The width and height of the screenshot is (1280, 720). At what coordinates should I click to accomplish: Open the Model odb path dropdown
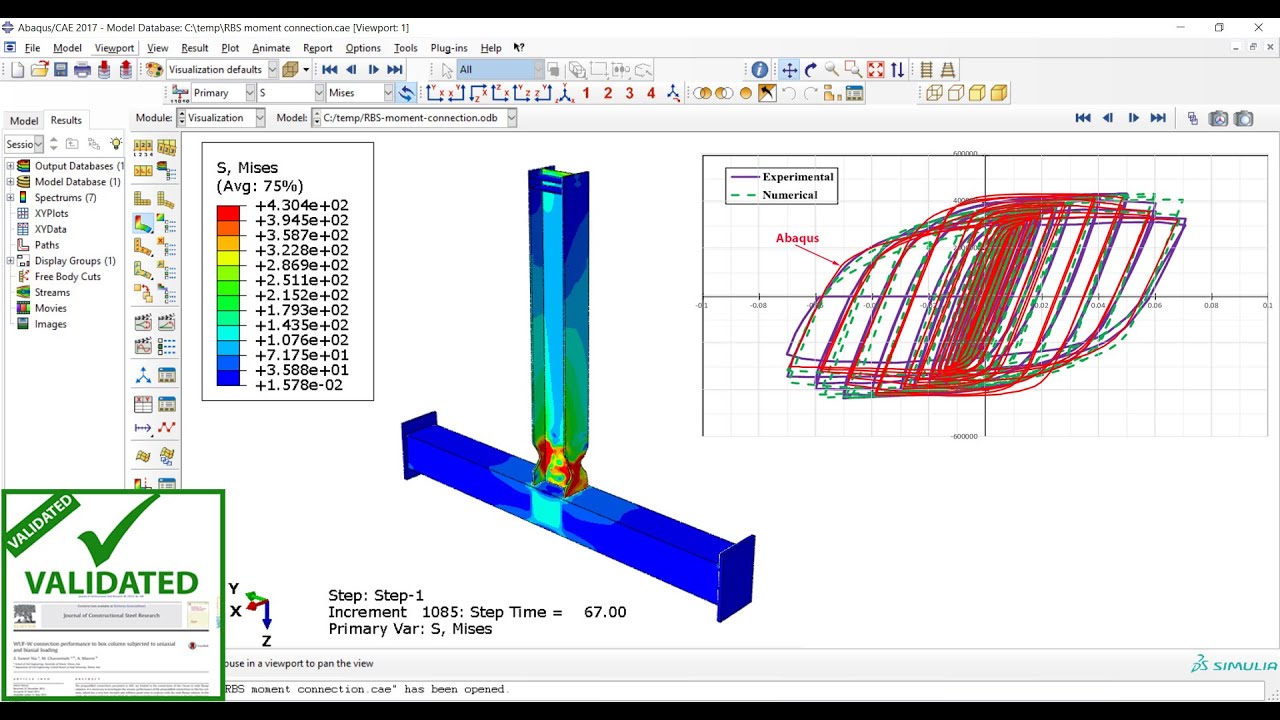click(x=510, y=118)
